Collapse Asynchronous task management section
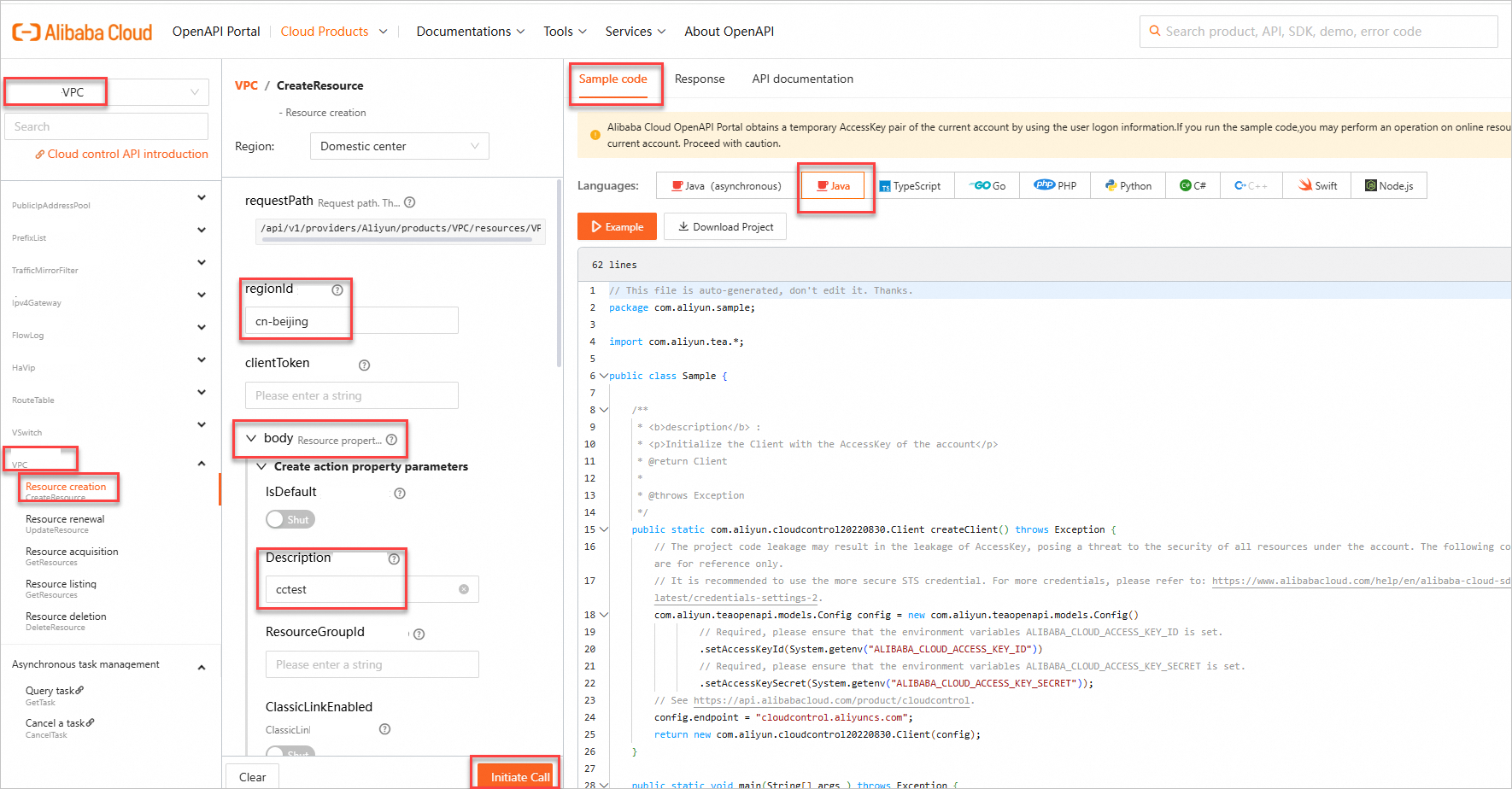The width and height of the screenshot is (1512, 789). pyautogui.click(x=202, y=668)
